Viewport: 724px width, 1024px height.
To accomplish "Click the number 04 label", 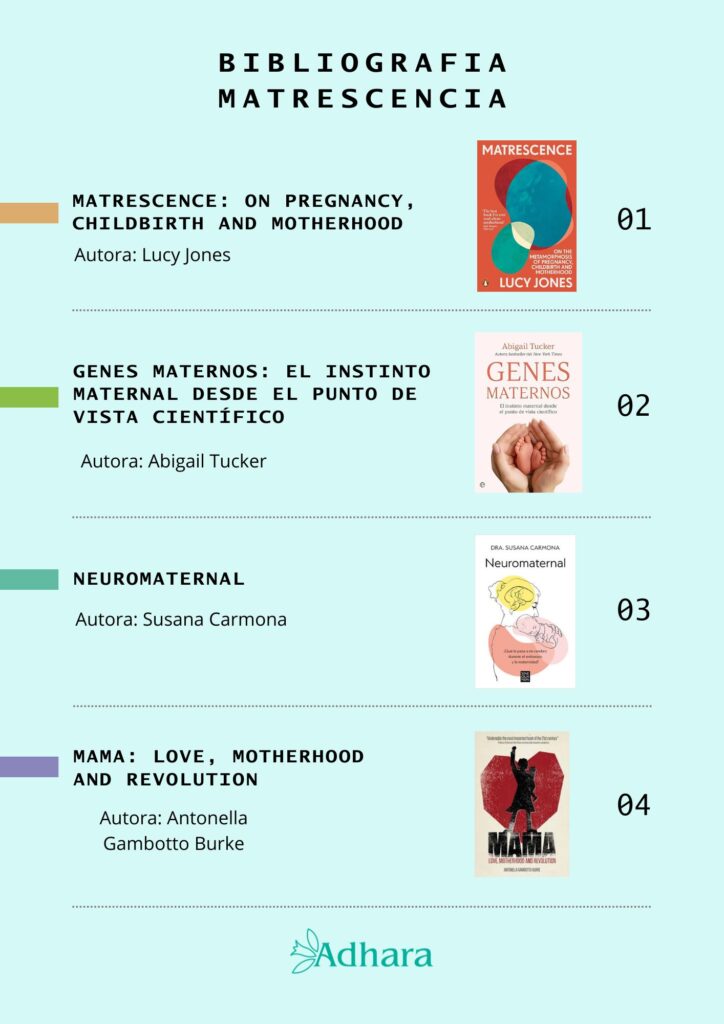I will [634, 805].
